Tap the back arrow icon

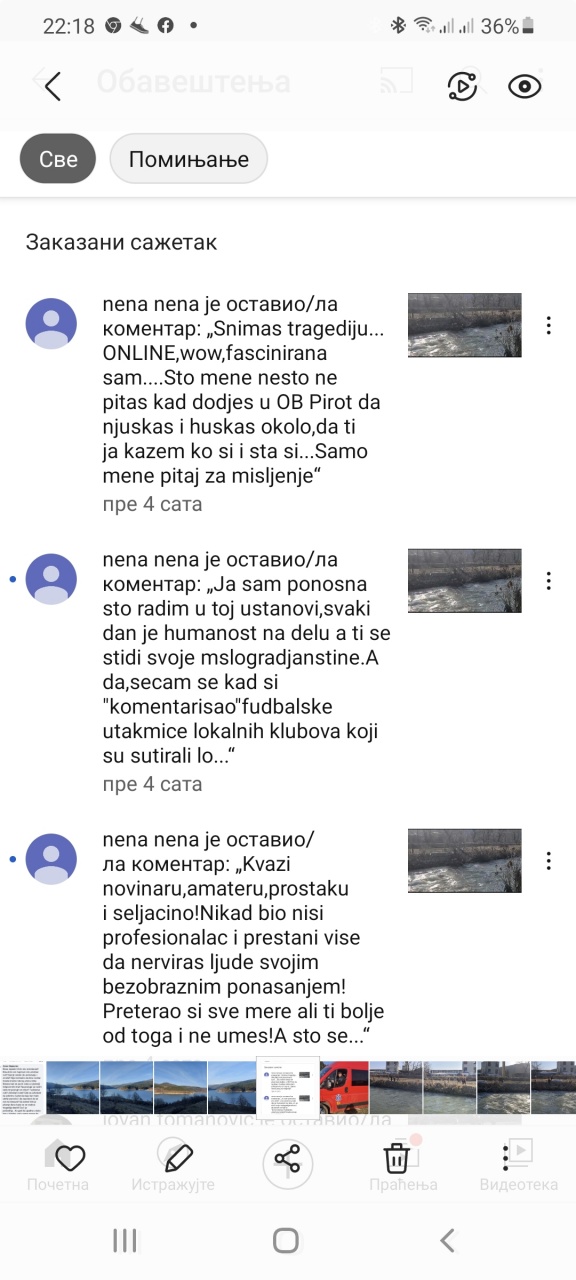coord(52,86)
